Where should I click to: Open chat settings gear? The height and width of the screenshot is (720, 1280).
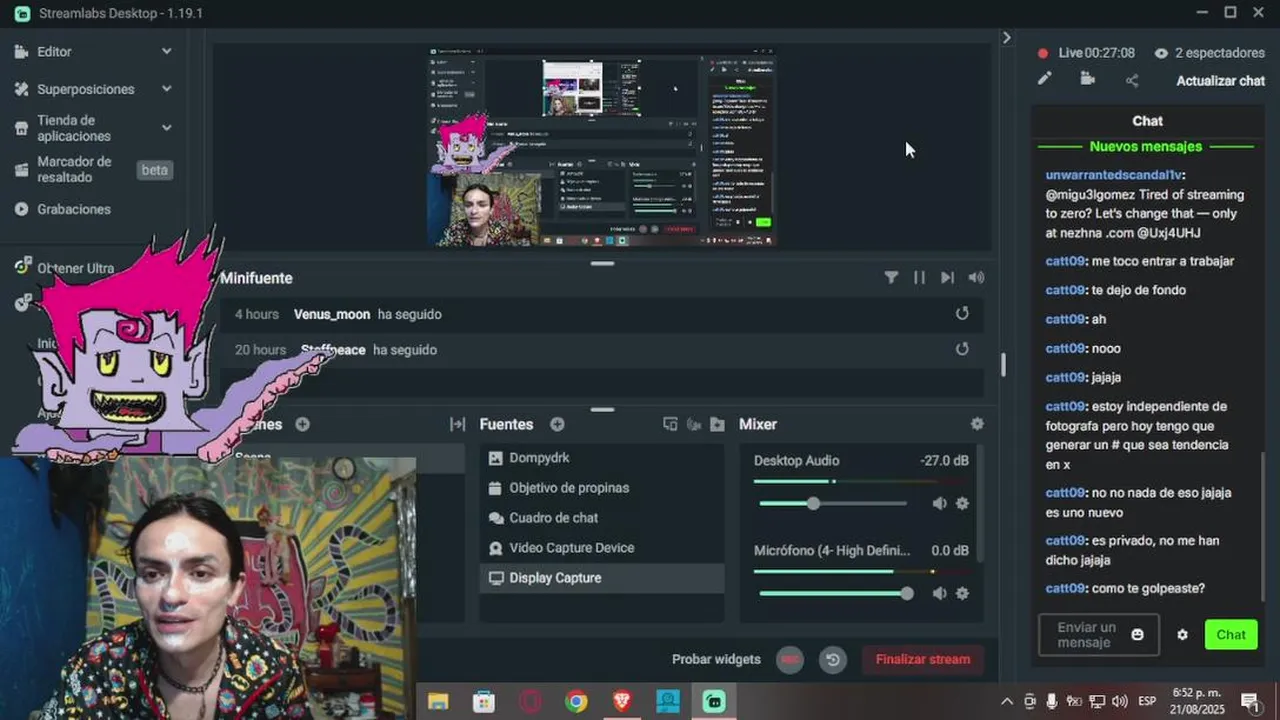(x=1182, y=635)
